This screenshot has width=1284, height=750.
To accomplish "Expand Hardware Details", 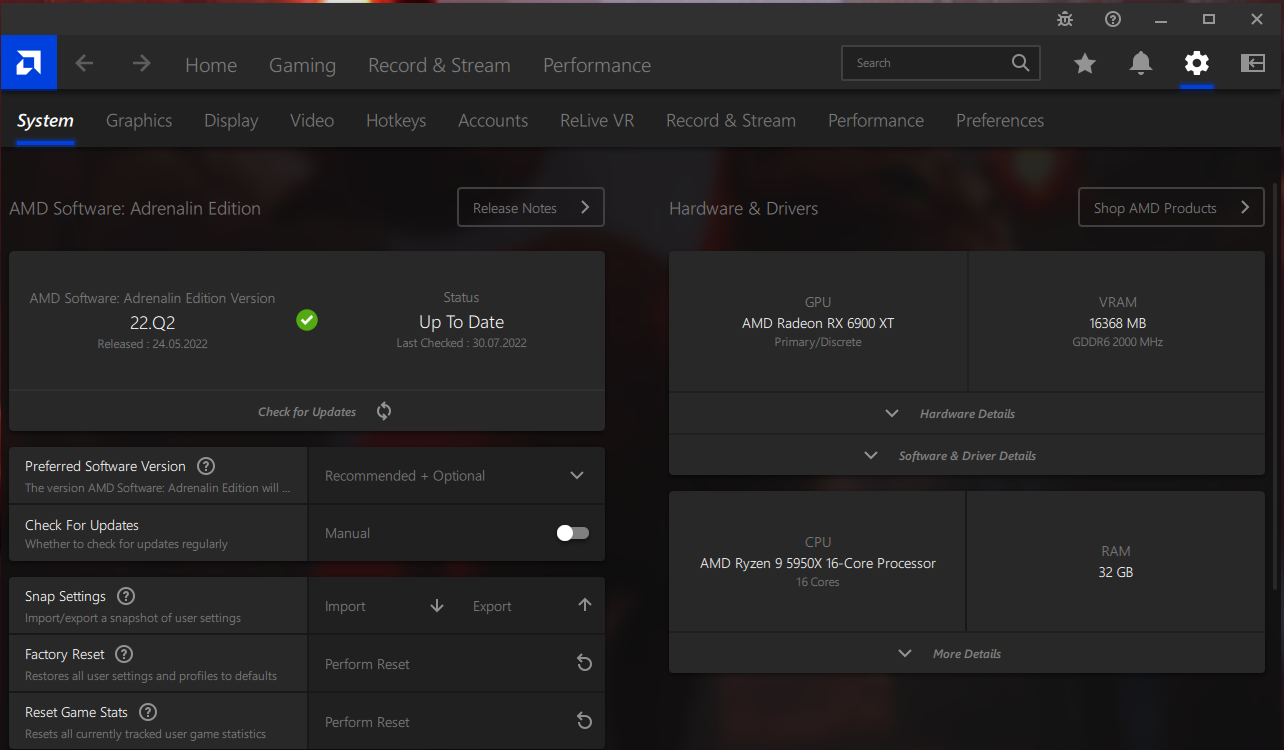I will (x=966, y=414).
